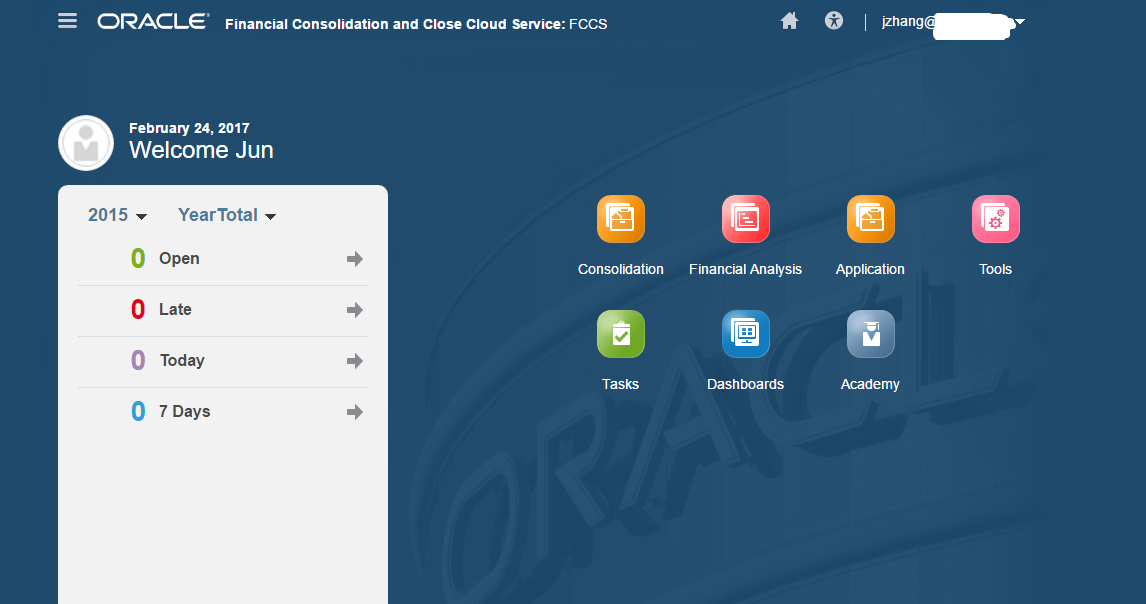Go to Home via house icon
The width and height of the screenshot is (1146, 604).
[x=789, y=21]
